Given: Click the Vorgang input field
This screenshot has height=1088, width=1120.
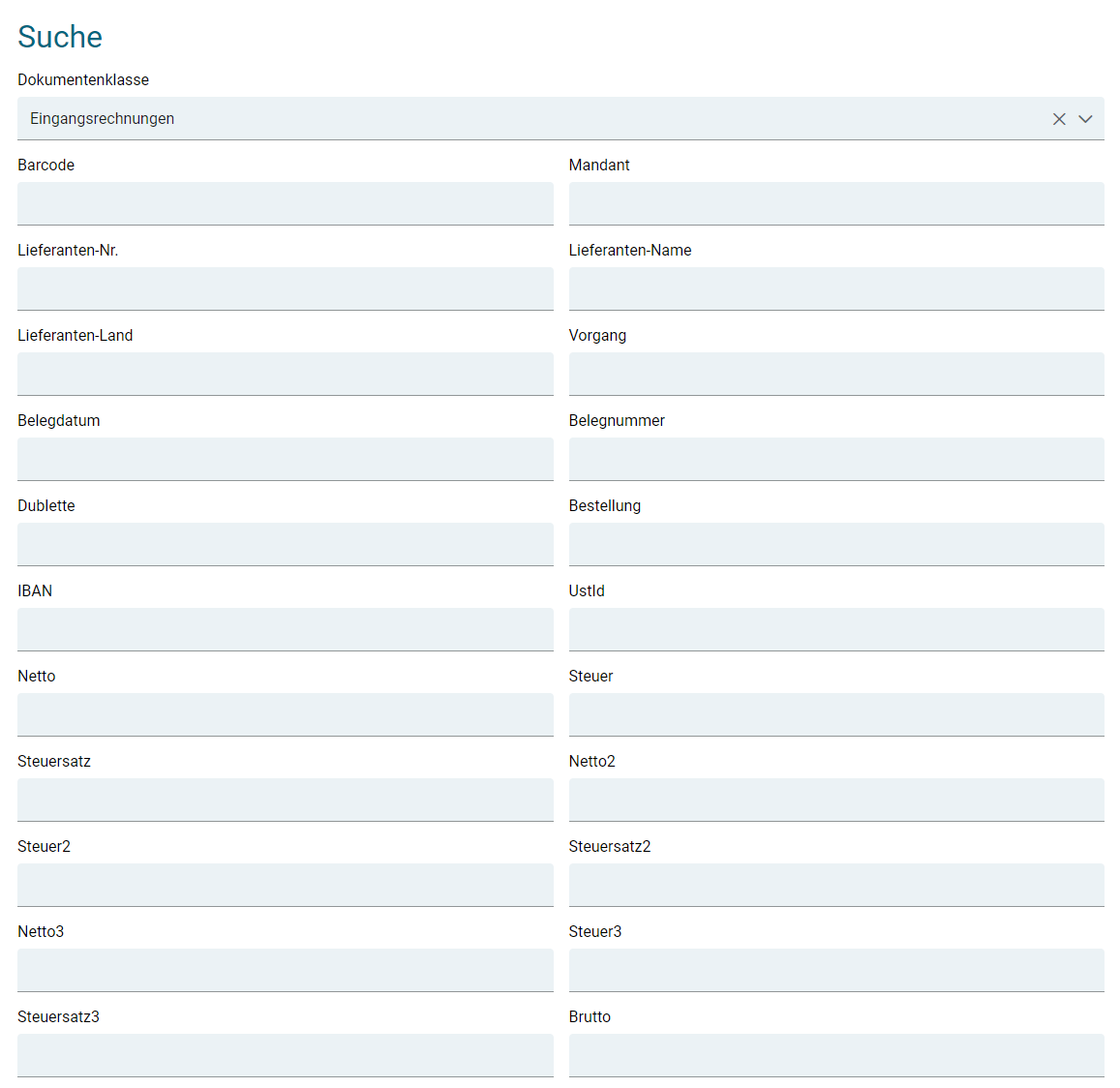Looking at the screenshot, I should (835, 374).
